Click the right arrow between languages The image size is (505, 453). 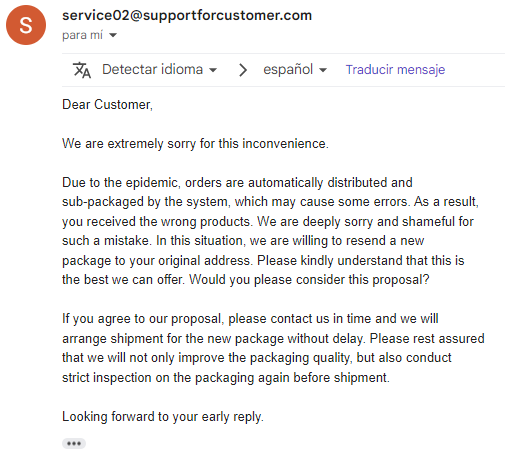pyautogui.click(x=243, y=70)
